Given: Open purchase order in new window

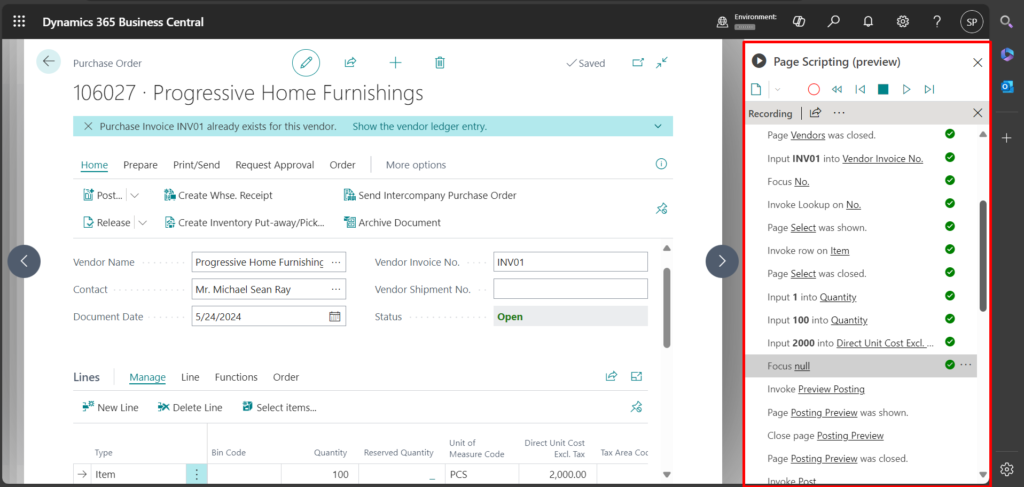Looking at the screenshot, I should pyautogui.click(x=638, y=63).
